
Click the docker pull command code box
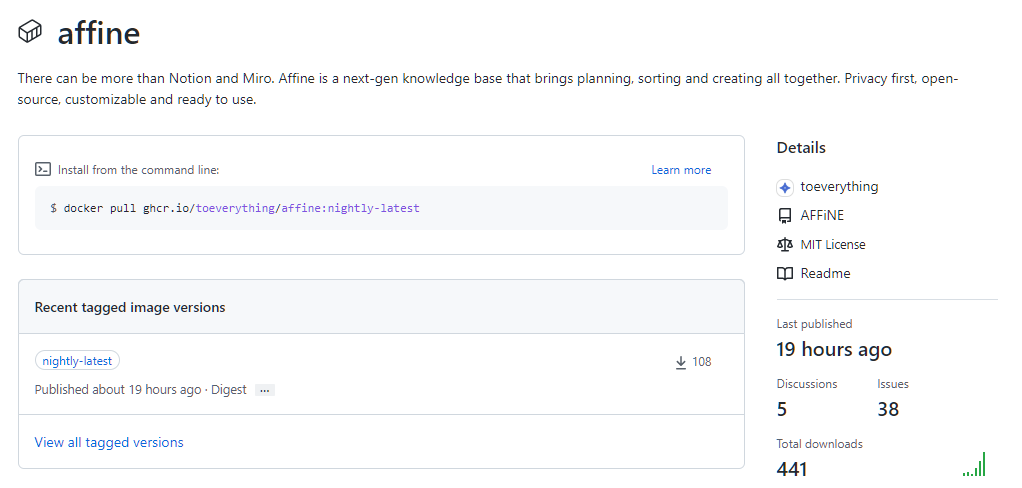coord(381,208)
